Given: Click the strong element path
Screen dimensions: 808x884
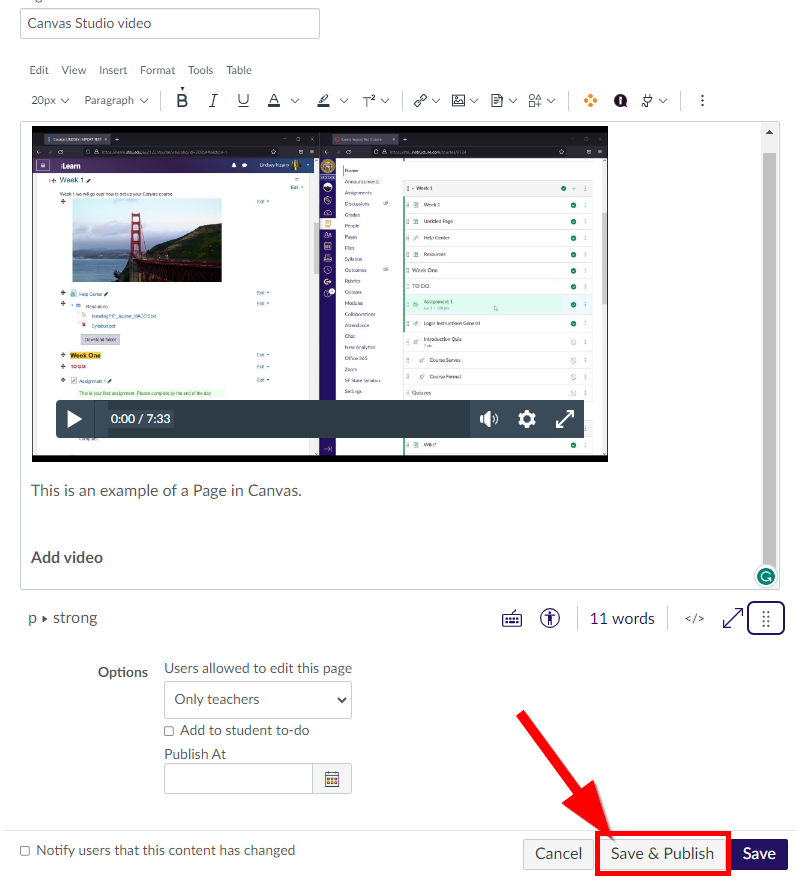Looking at the screenshot, I should (75, 618).
